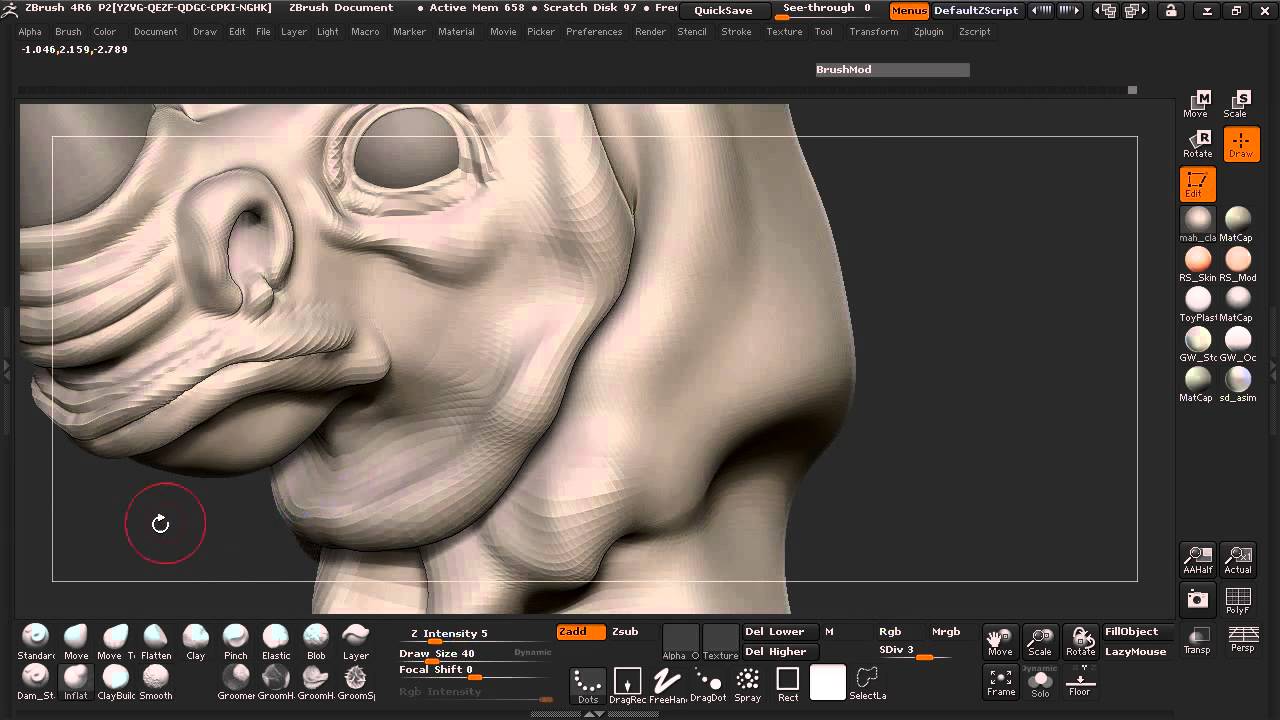Viewport: 1280px width, 720px height.
Task: Select the mah_clay material sphere
Action: coord(1198,224)
